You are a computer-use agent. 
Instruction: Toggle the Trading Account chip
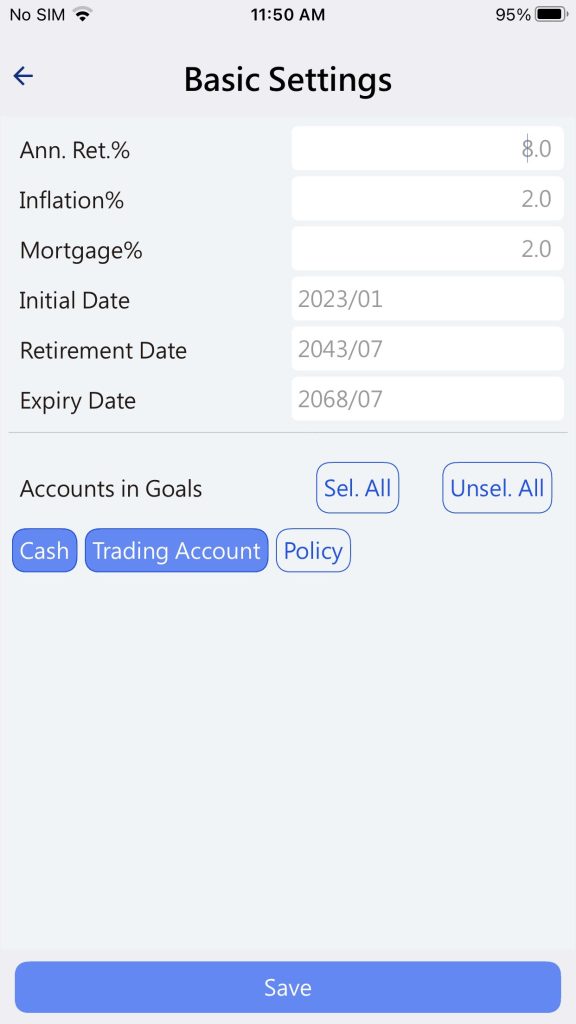pyautogui.click(x=176, y=551)
